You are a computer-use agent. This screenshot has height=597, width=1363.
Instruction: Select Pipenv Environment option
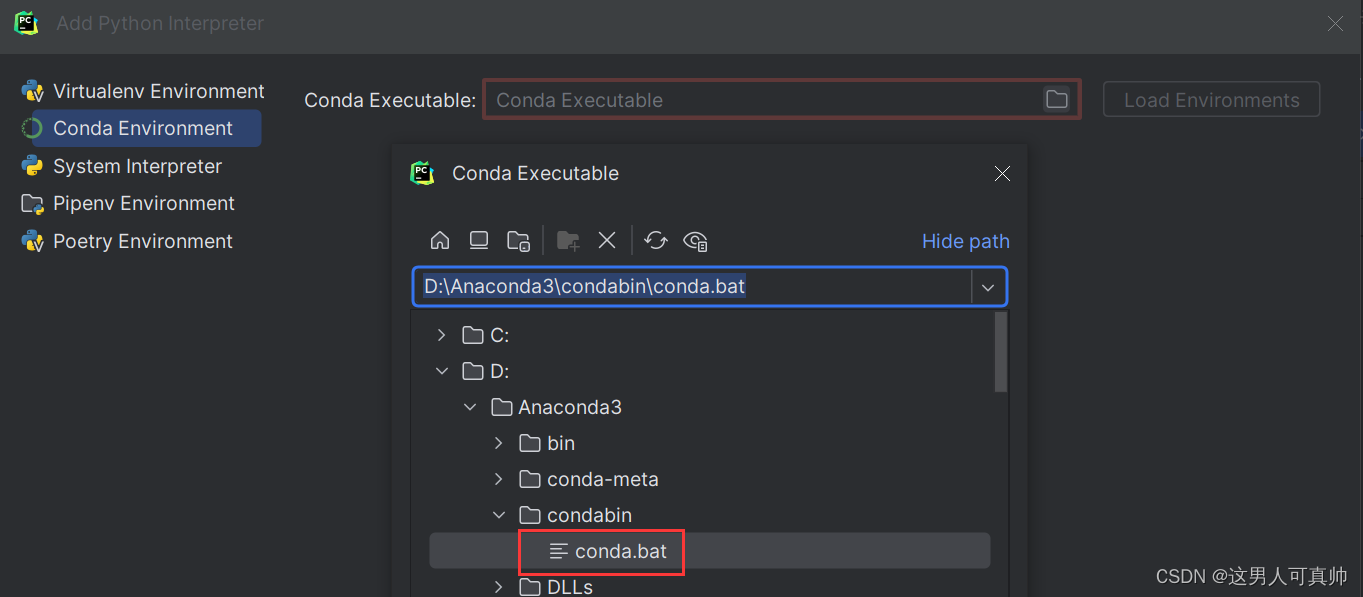point(144,203)
